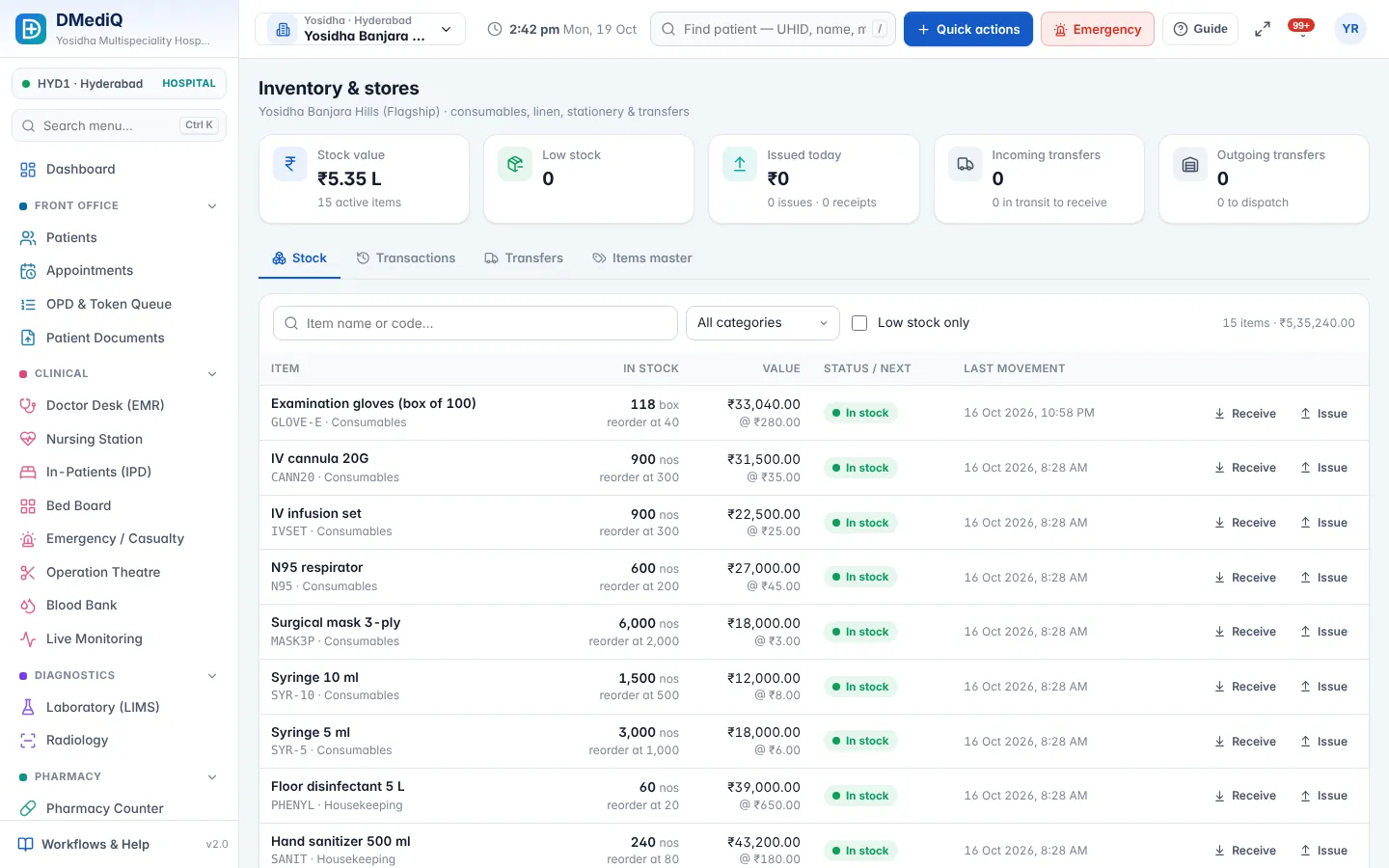Viewport: 1389px width, 868px height.
Task: Collapse the DIAGNOSTICS section
Action: (120, 675)
